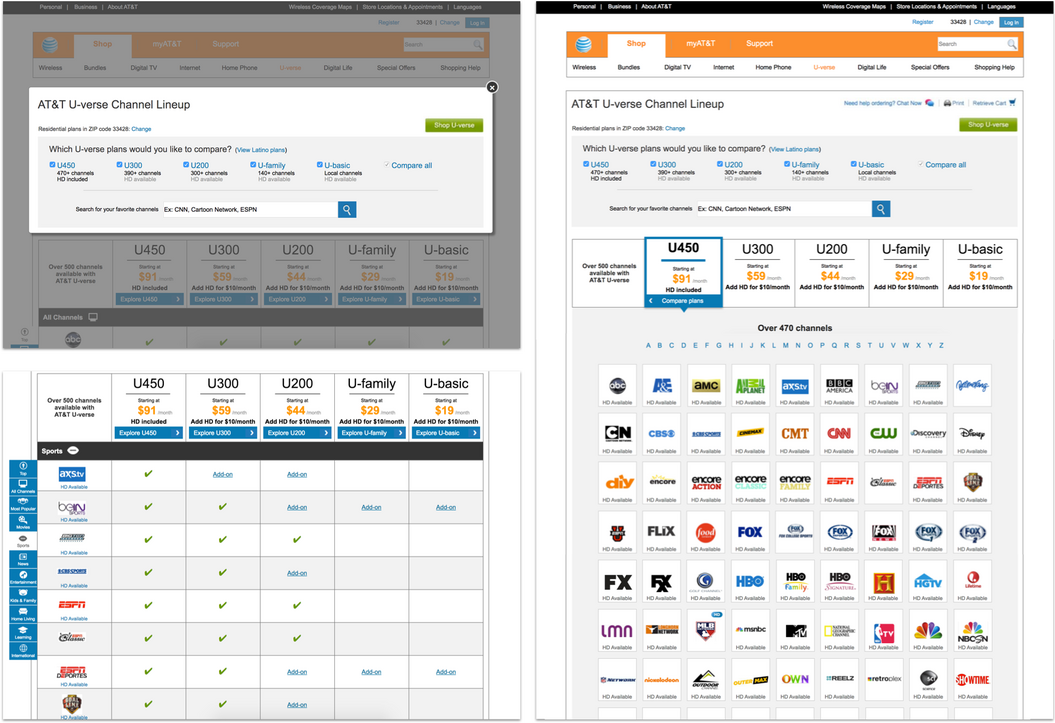
Task: Collapse the U450 Compare plans toggle
Action: pyautogui.click(x=683, y=300)
